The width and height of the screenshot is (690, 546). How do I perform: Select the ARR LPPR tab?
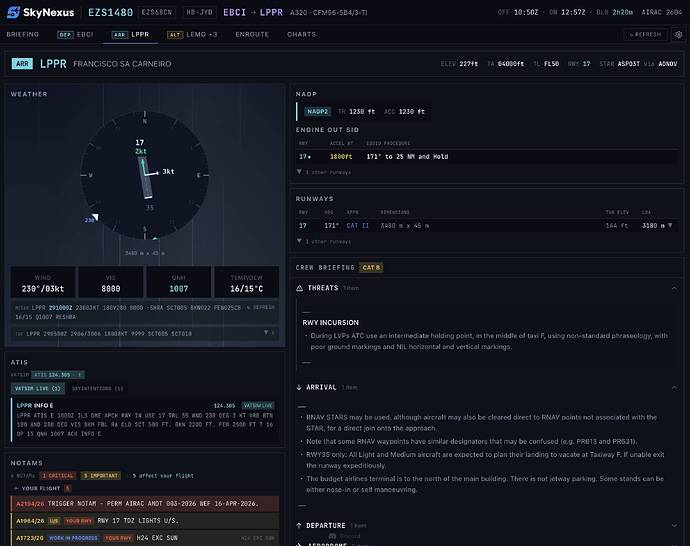tap(130, 34)
